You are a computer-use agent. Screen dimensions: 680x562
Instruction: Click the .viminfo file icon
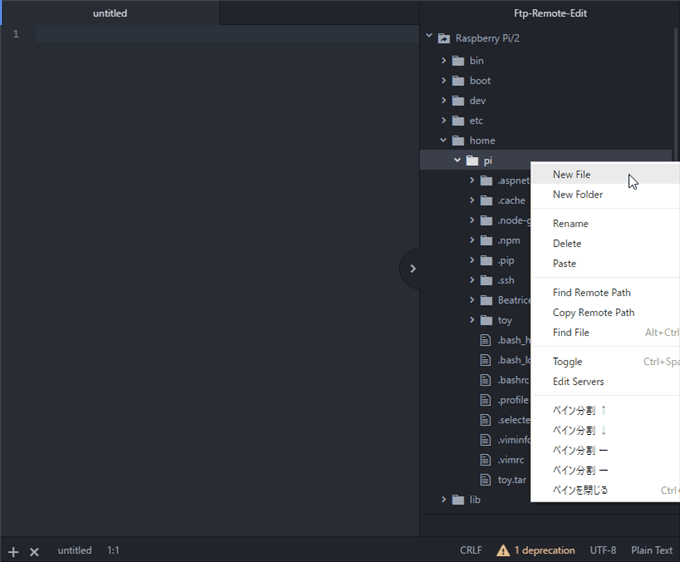click(x=485, y=440)
